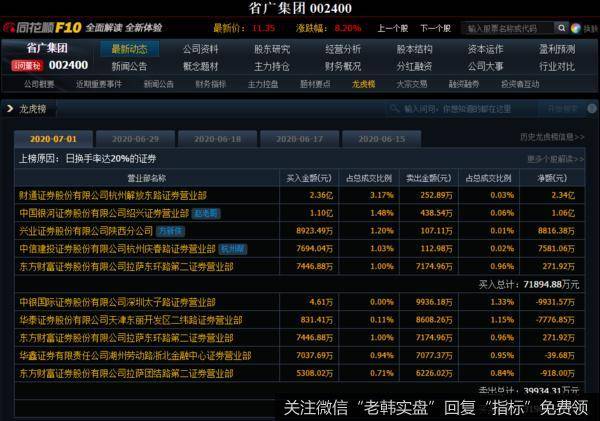The height and width of the screenshot is (421, 600).
Task: Open the 最新动态 menu
Action: coord(130,49)
